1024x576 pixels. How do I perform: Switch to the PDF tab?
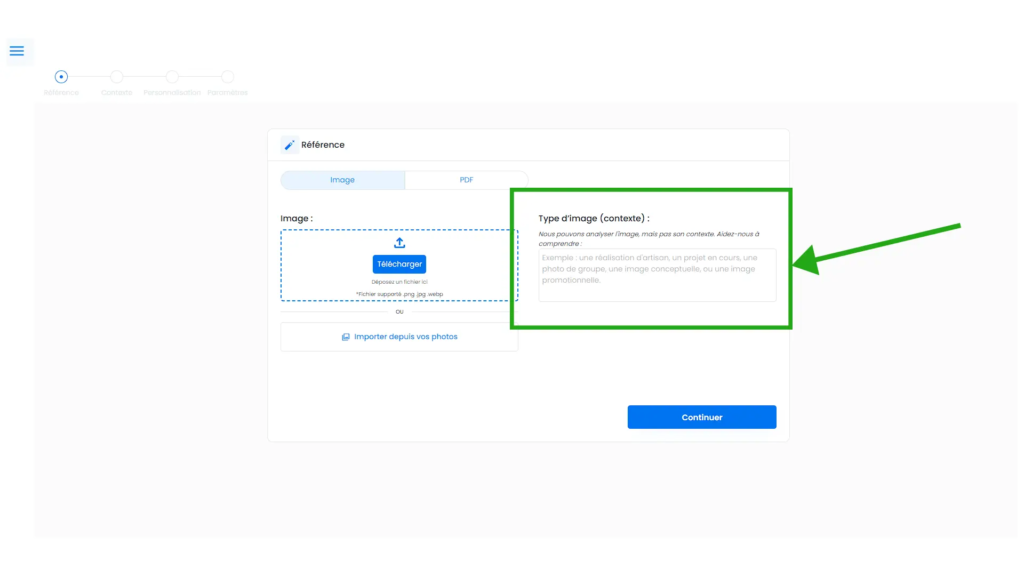(466, 180)
